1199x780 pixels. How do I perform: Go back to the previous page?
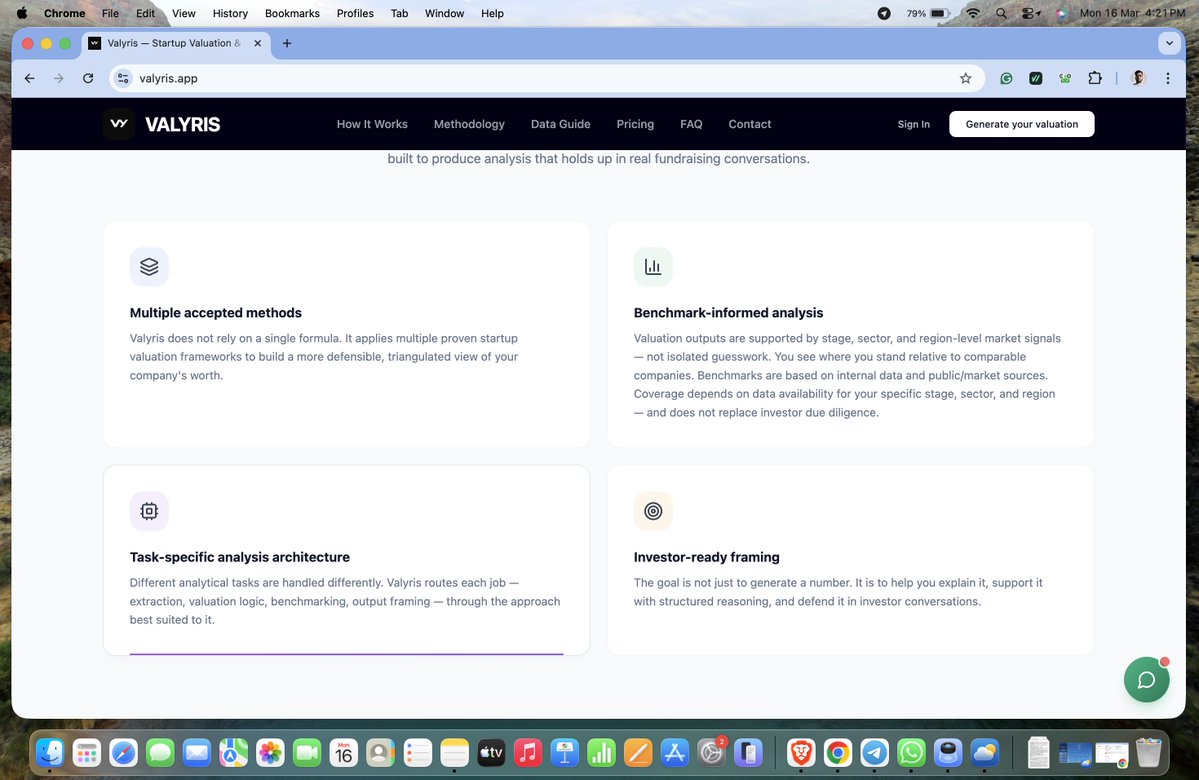[29, 78]
